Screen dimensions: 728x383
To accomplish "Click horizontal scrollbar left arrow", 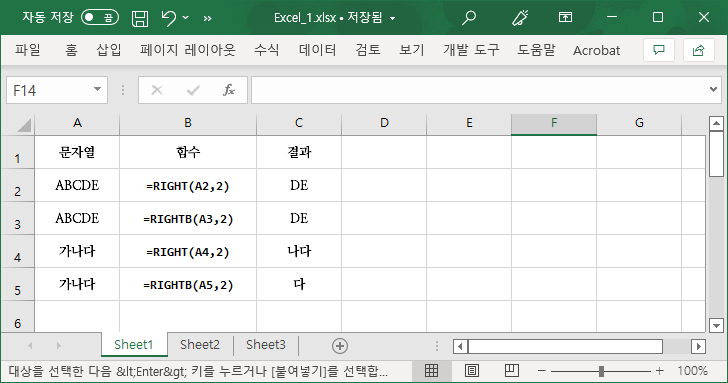I will (x=460, y=346).
